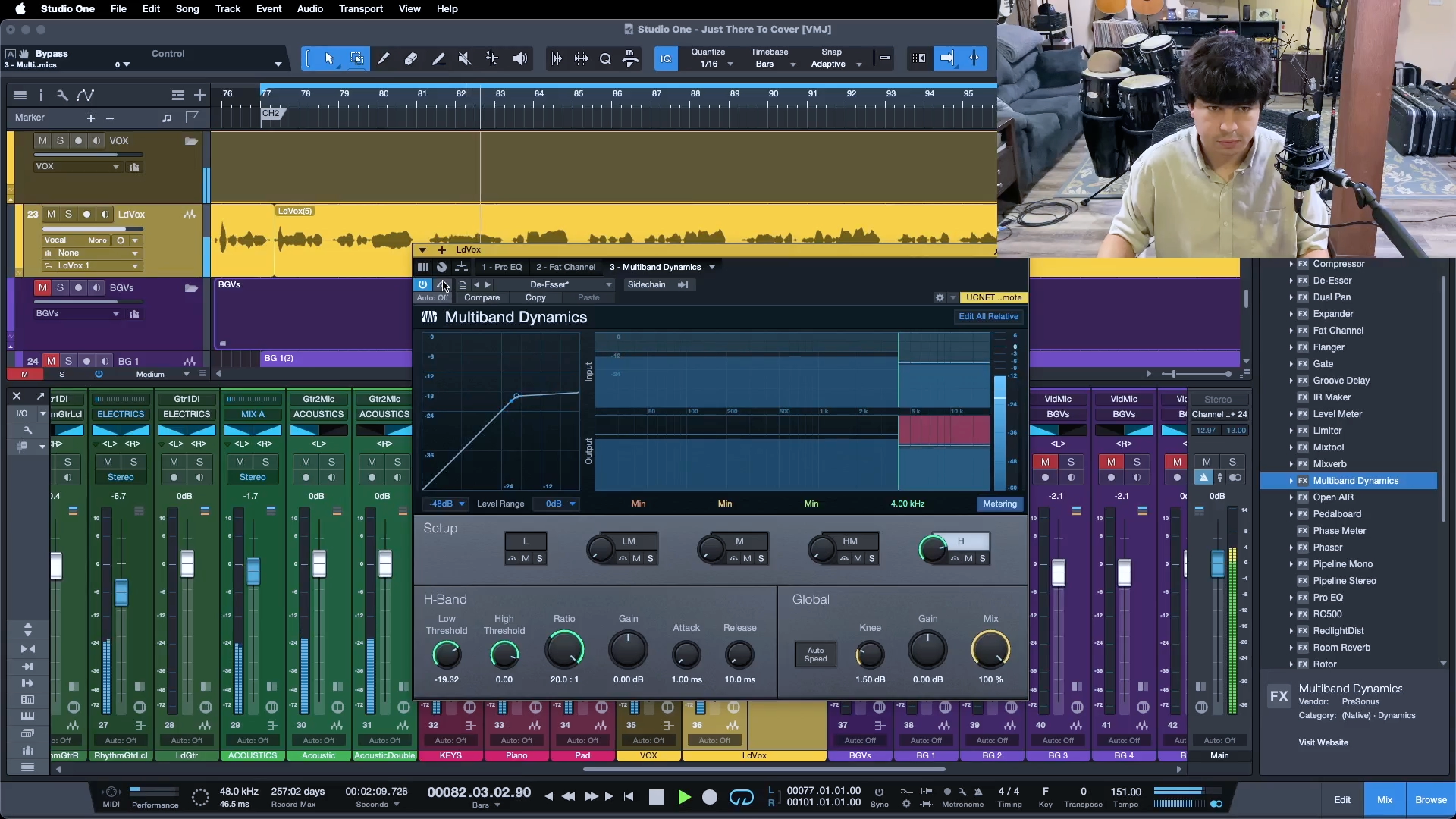Select the Arrow tool in toolbar
The image size is (1456, 819).
pos(329,58)
